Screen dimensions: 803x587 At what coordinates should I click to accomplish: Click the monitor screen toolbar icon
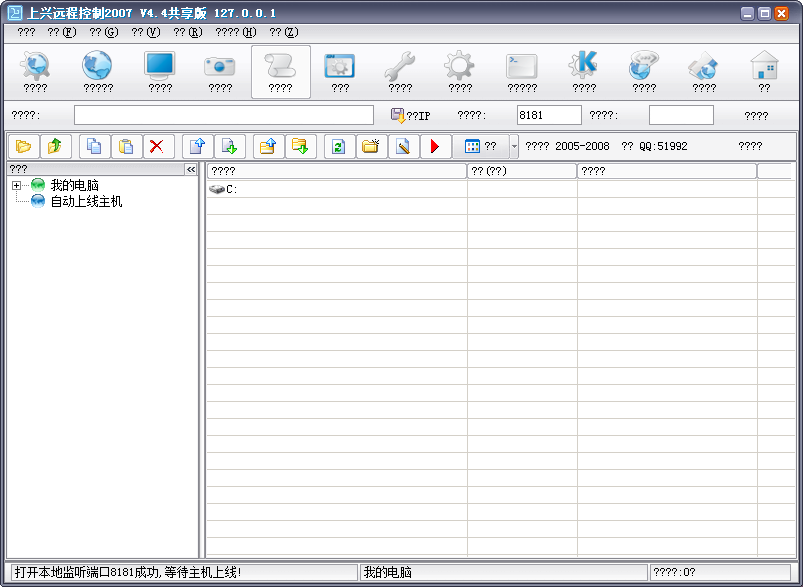pos(160,71)
